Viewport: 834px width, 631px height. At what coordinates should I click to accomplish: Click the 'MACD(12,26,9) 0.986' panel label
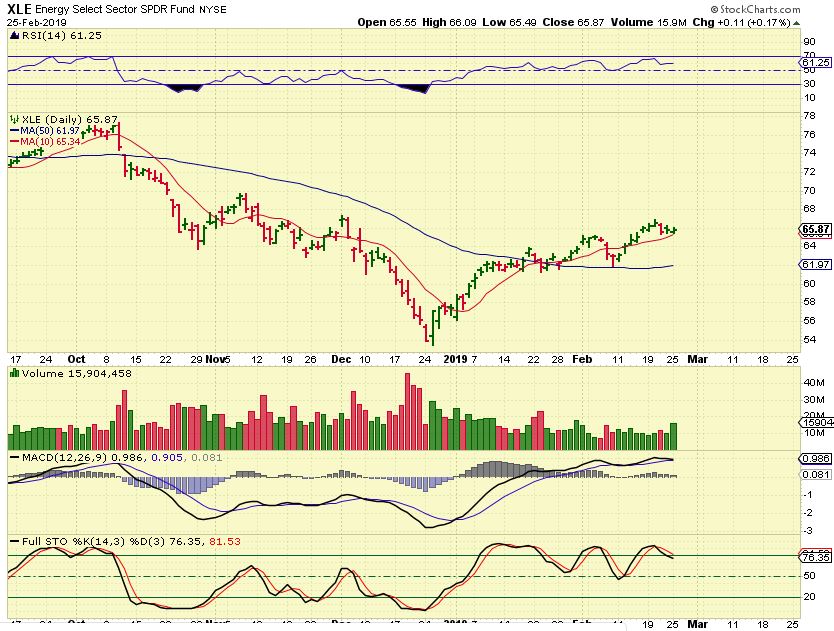point(84,458)
